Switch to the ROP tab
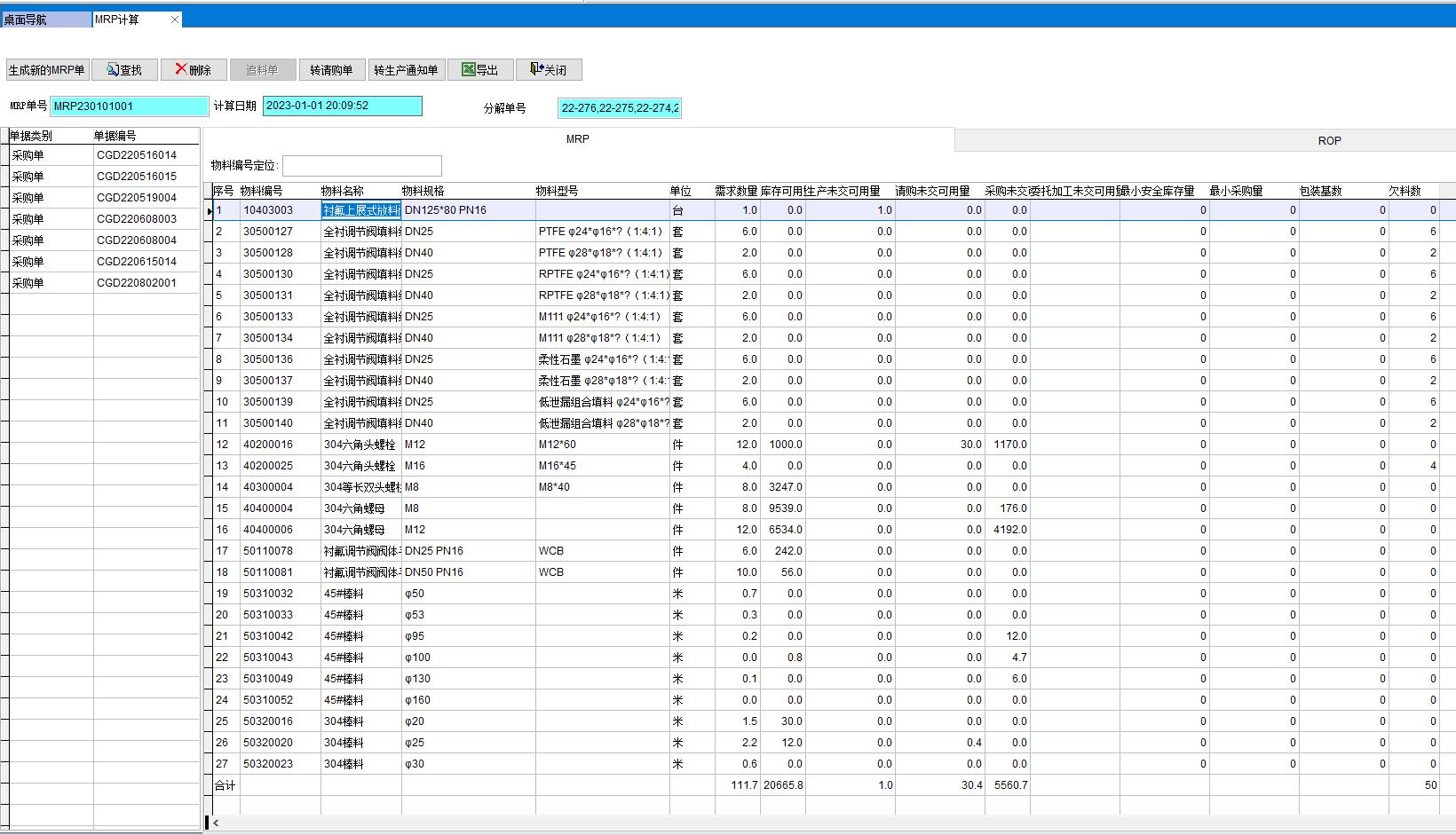 tap(1328, 140)
